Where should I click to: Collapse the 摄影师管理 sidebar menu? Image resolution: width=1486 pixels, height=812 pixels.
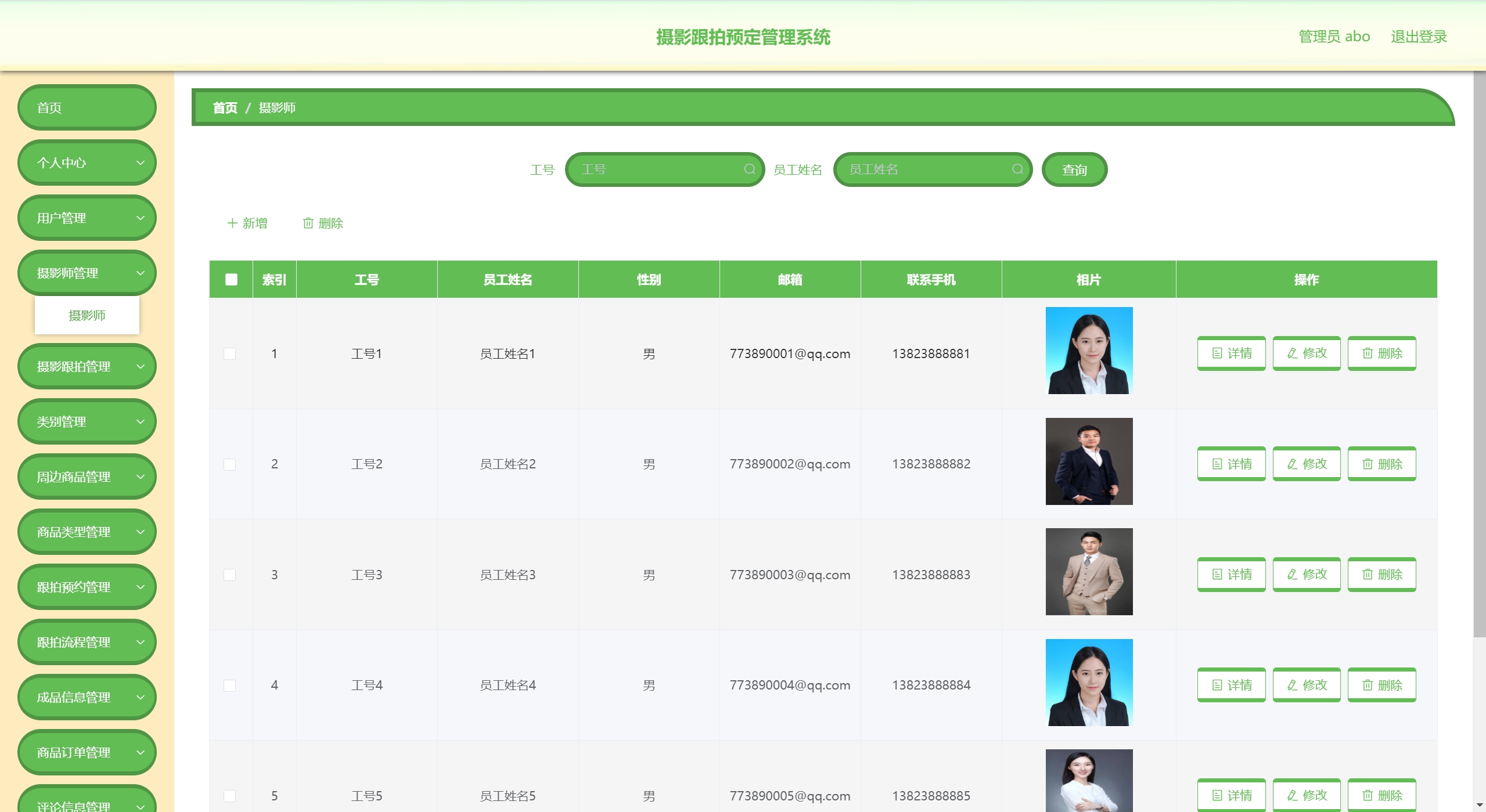[x=87, y=273]
